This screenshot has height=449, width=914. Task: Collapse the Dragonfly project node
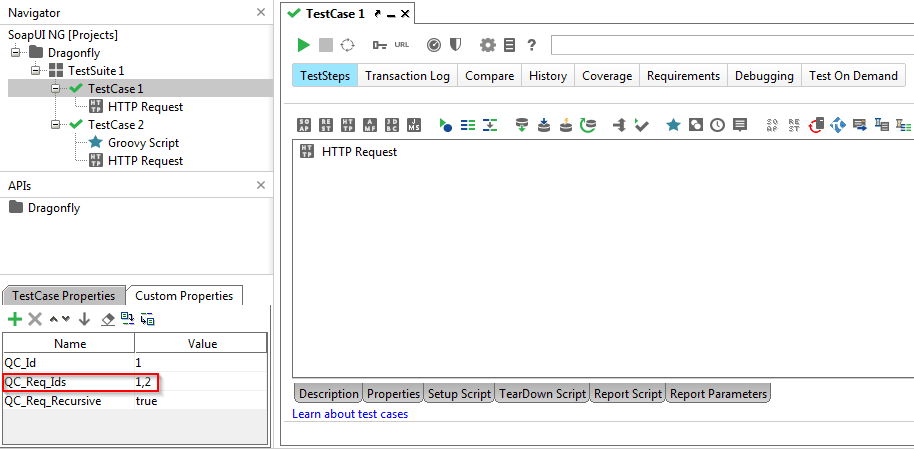point(17,53)
